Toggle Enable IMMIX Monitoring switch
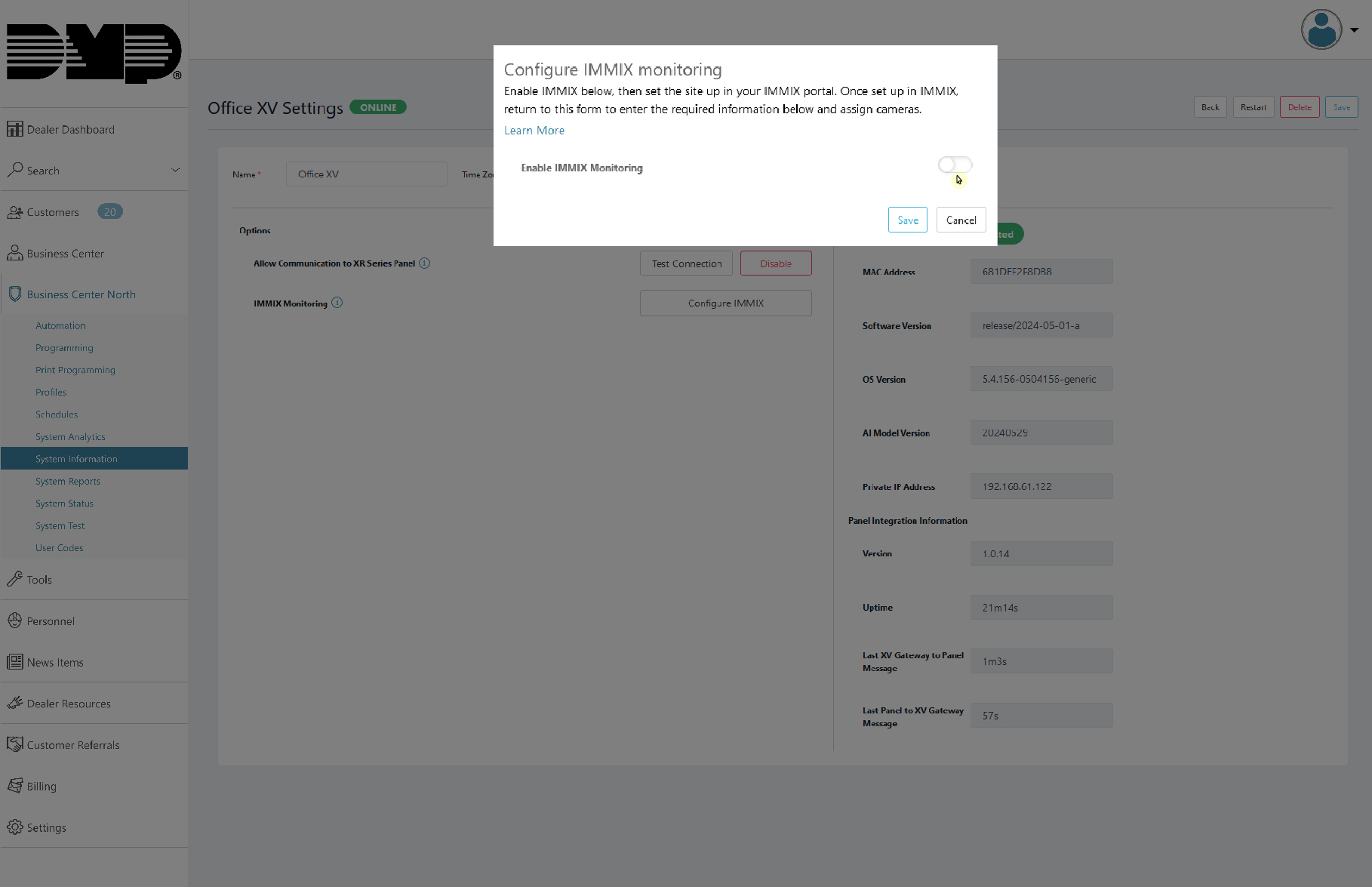The width and height of the screenshot is (1372, 887). (955, 165)
